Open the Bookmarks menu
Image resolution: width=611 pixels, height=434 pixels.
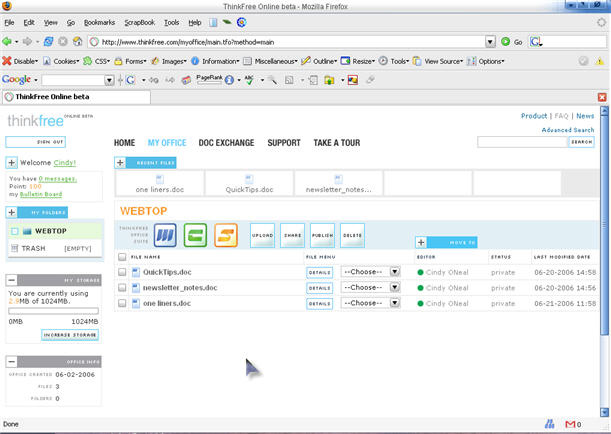tap(99, 23)
